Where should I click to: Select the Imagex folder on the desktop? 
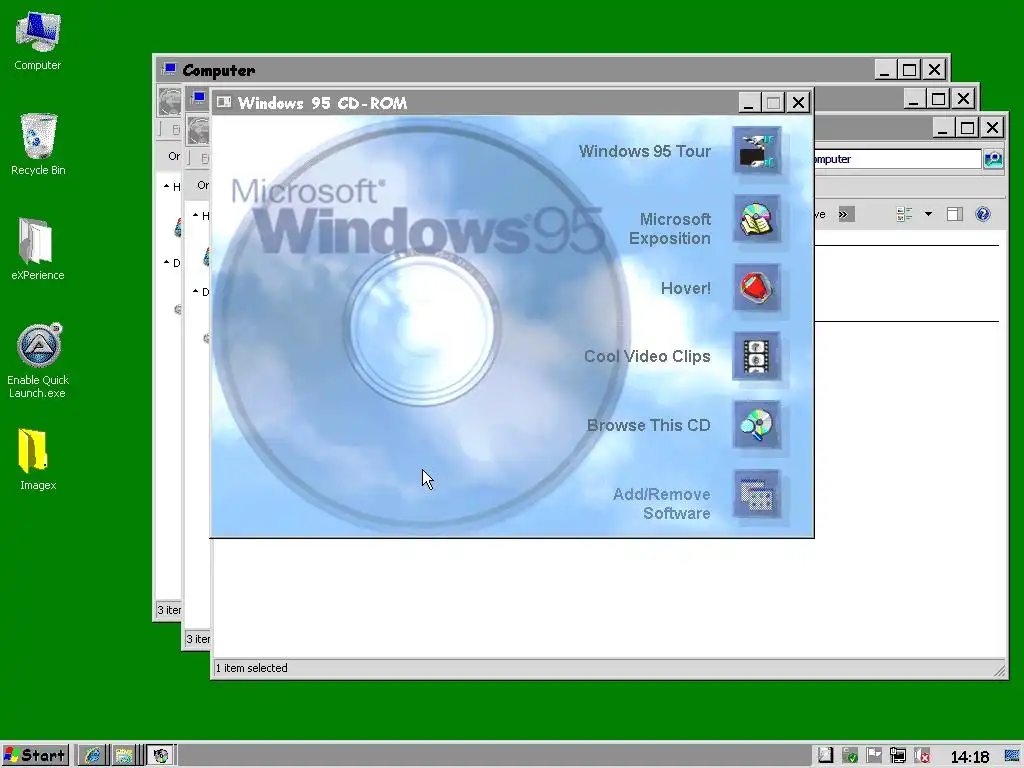38,459
